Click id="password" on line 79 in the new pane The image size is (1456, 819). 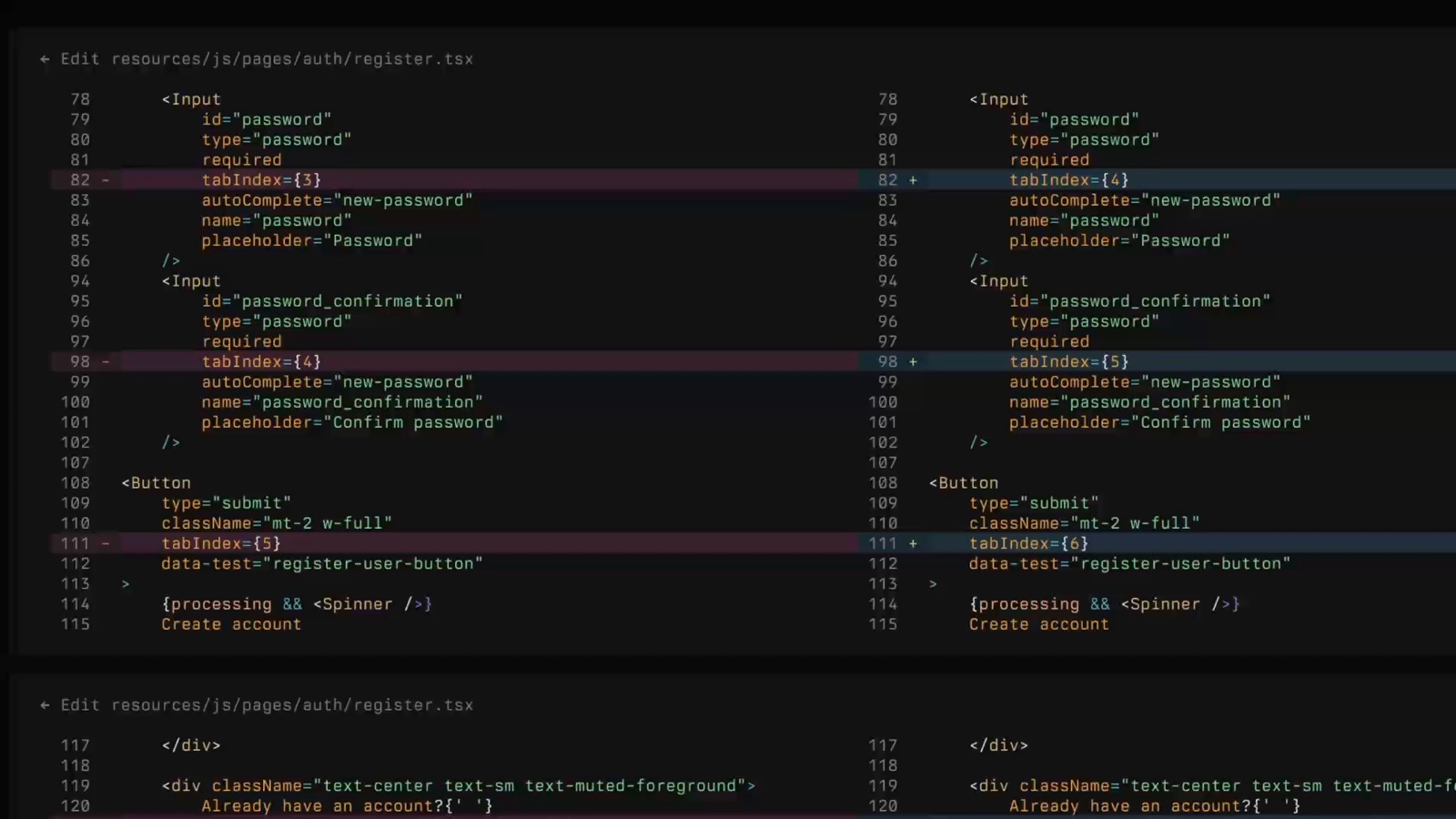[1075, 120]
